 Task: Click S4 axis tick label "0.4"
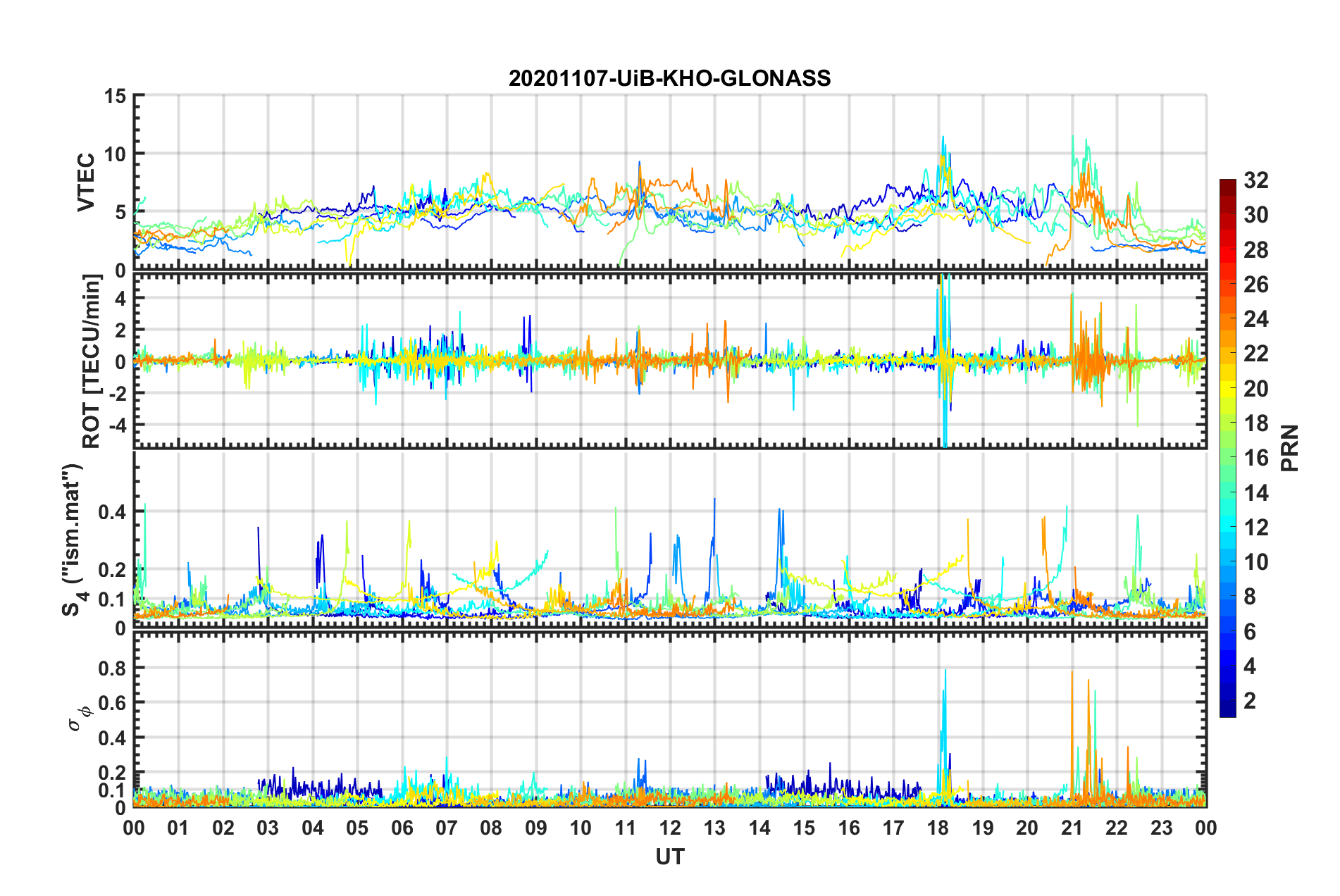(112, 512)
